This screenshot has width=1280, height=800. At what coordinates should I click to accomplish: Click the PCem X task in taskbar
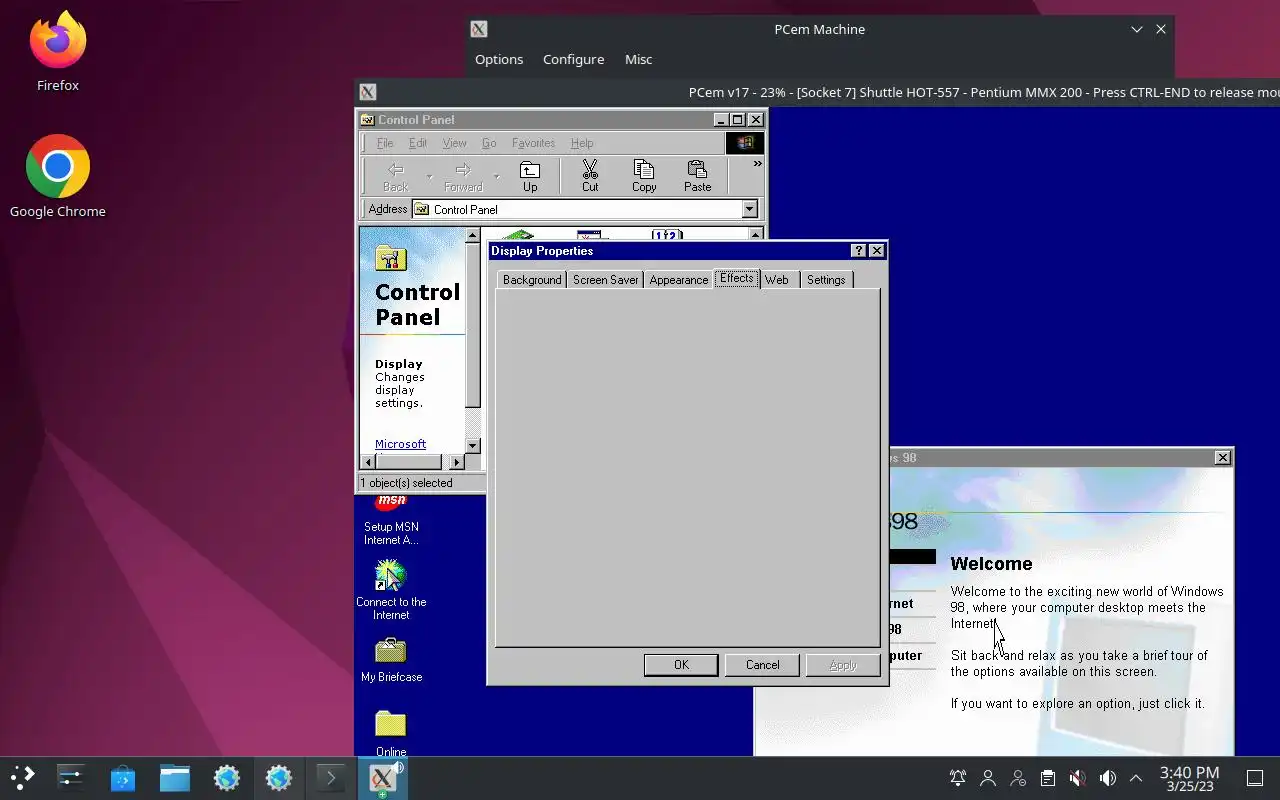point(382,777)
